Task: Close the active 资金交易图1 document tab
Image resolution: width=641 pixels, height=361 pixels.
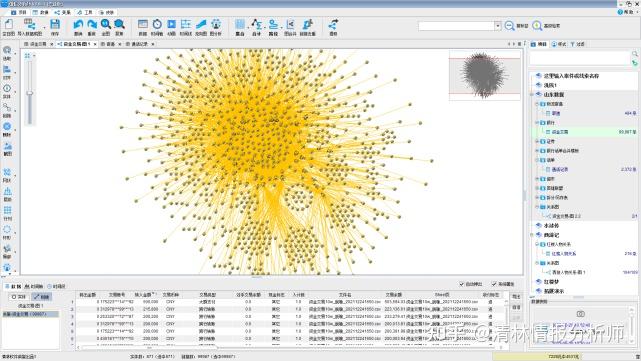Action: (x=95, y=44)
